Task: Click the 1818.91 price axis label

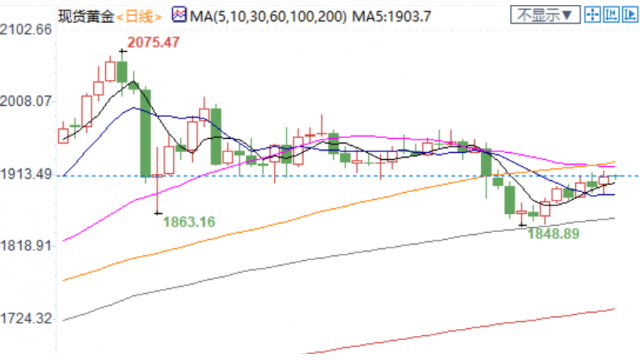Action: click(26, 246)
